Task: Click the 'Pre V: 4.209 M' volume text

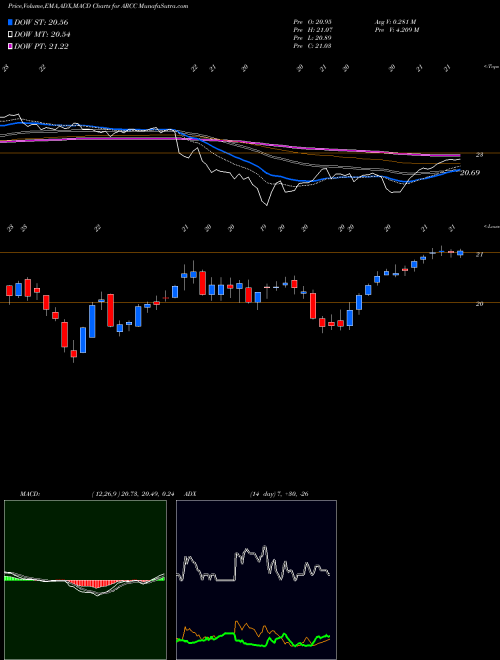Action: pyautogui.click(x=396, y=29)
